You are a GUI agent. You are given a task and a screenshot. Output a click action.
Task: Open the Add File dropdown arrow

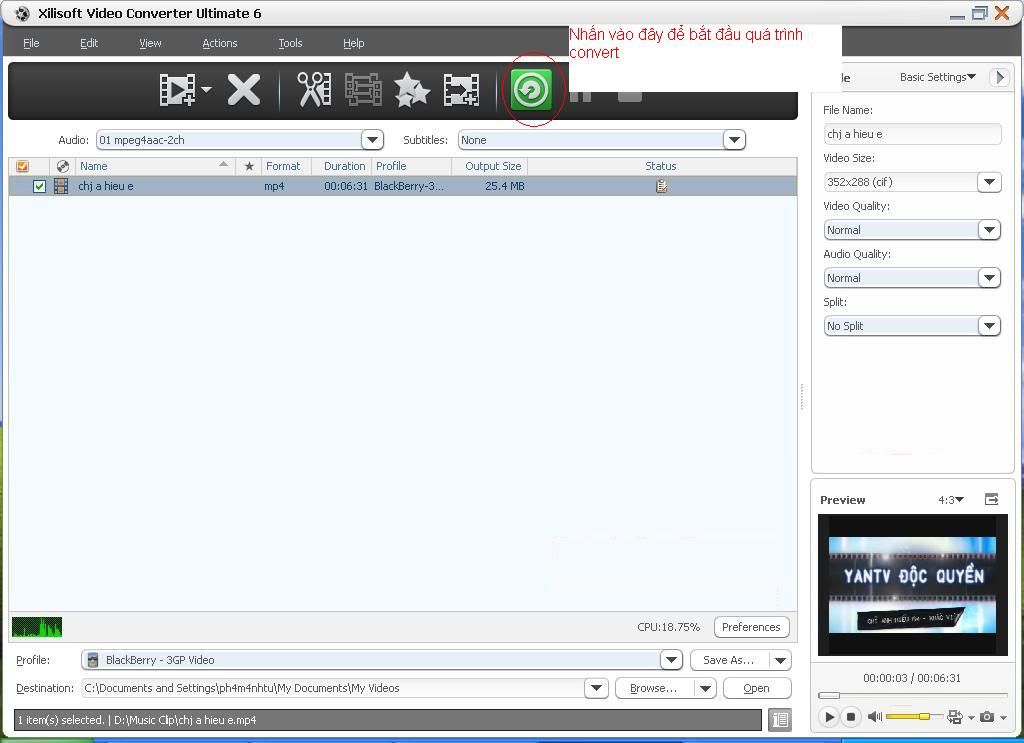(x=206, y=89)
